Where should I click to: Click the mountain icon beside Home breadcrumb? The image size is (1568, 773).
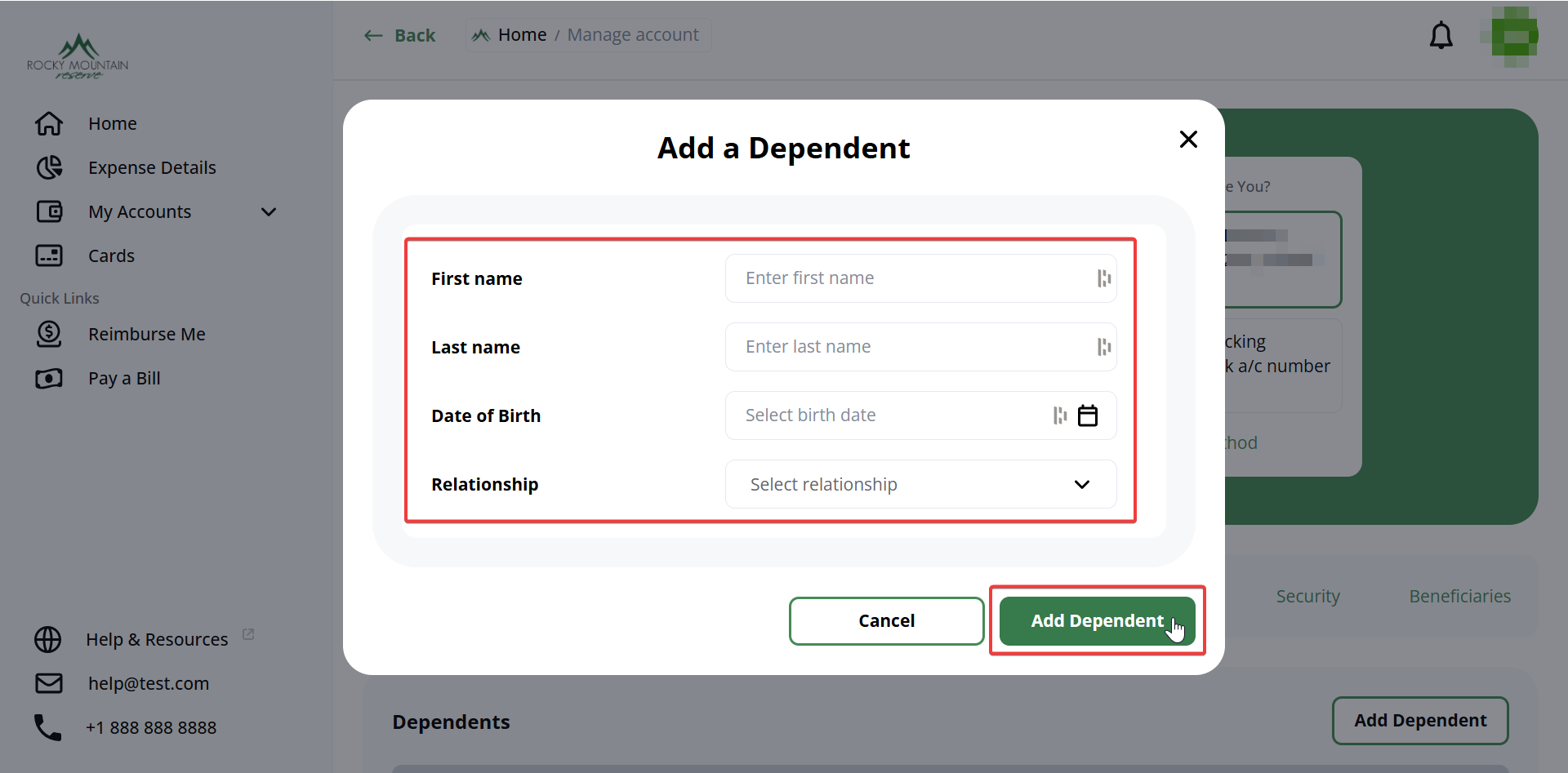tap(481, 35)
